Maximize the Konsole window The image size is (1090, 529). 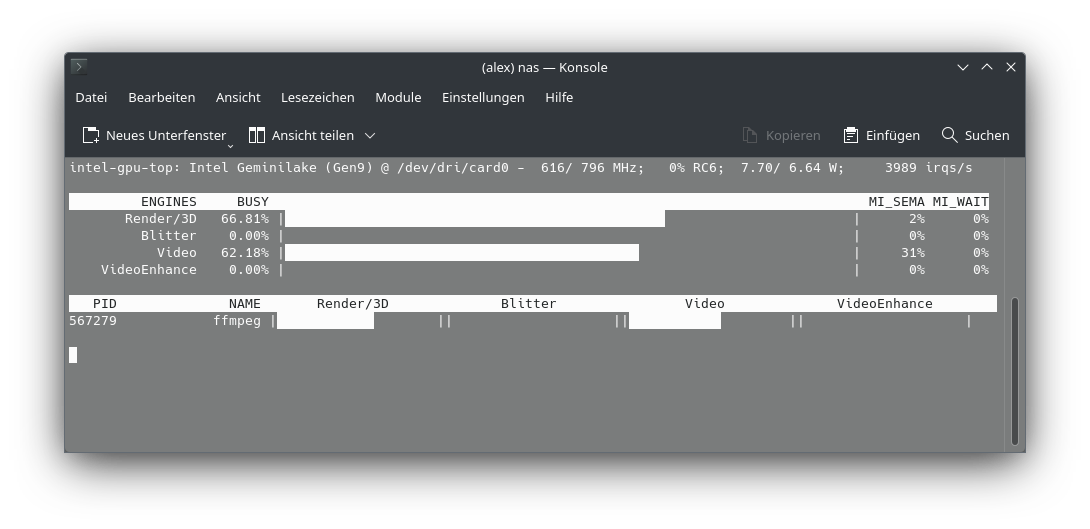pyautogui.click(x=987, y=67)
